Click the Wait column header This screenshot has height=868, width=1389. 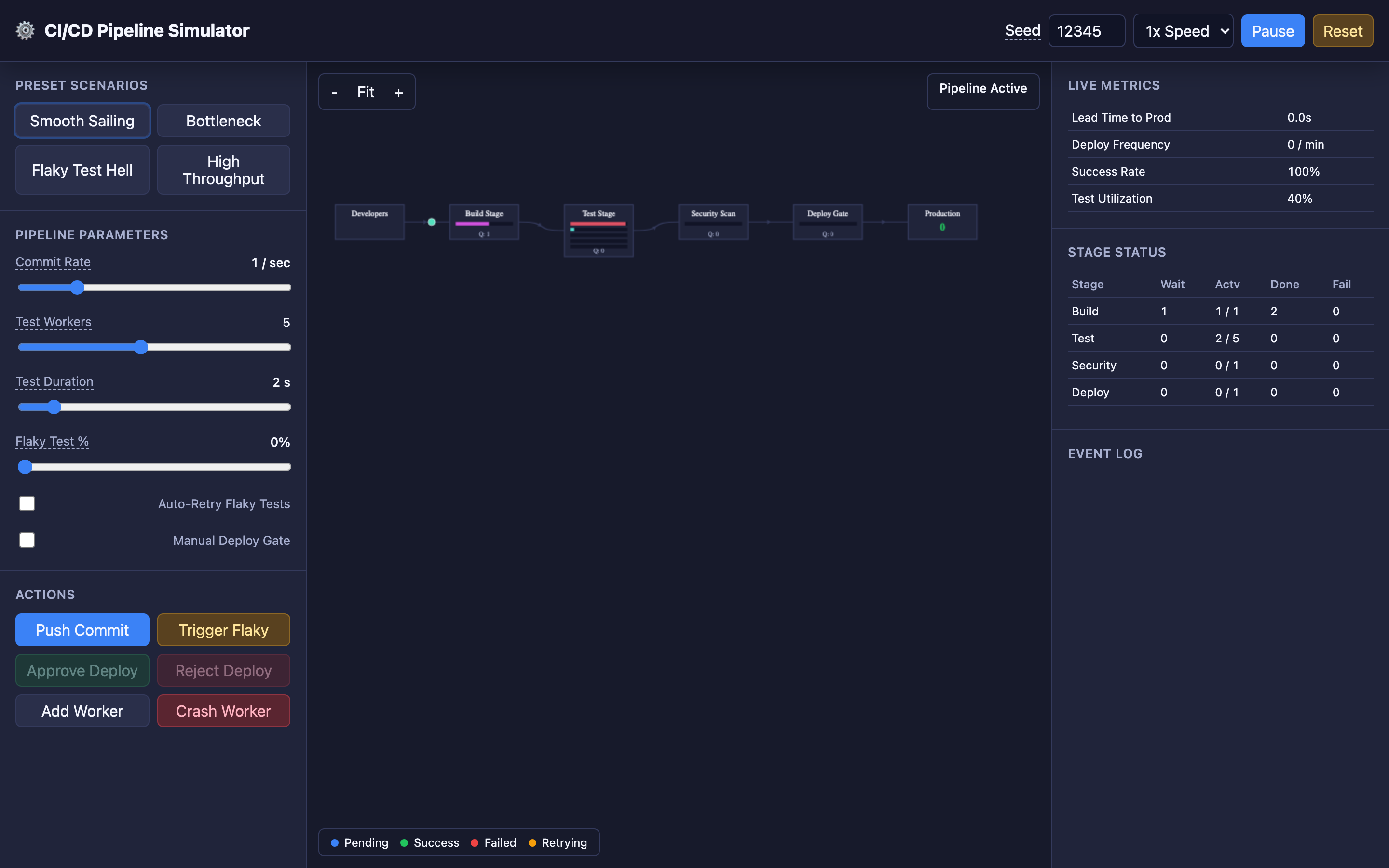[1172, 284]
